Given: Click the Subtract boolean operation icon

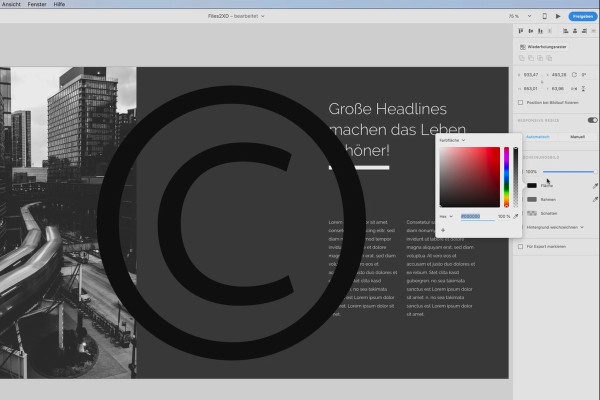Looking at the screenshot, I should [x=531, y=58].
